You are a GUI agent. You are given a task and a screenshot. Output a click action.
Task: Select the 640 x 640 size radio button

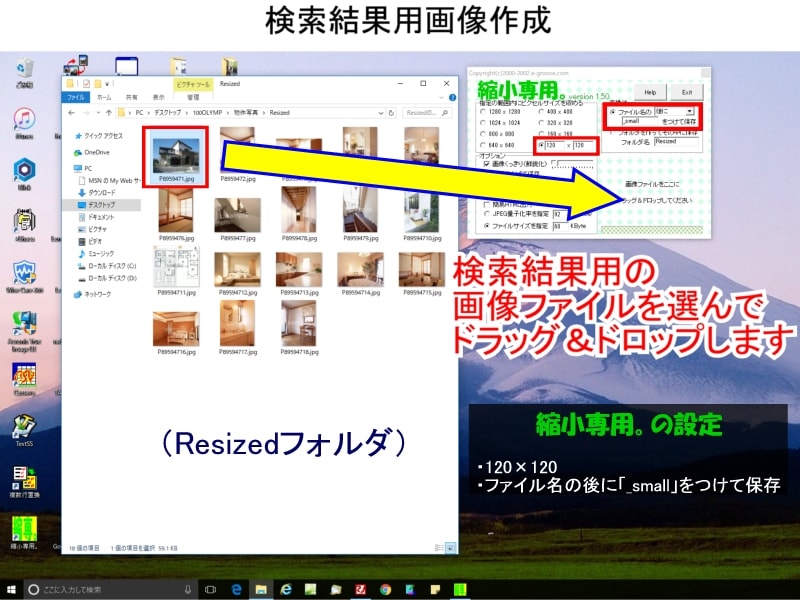click(483, 145)
